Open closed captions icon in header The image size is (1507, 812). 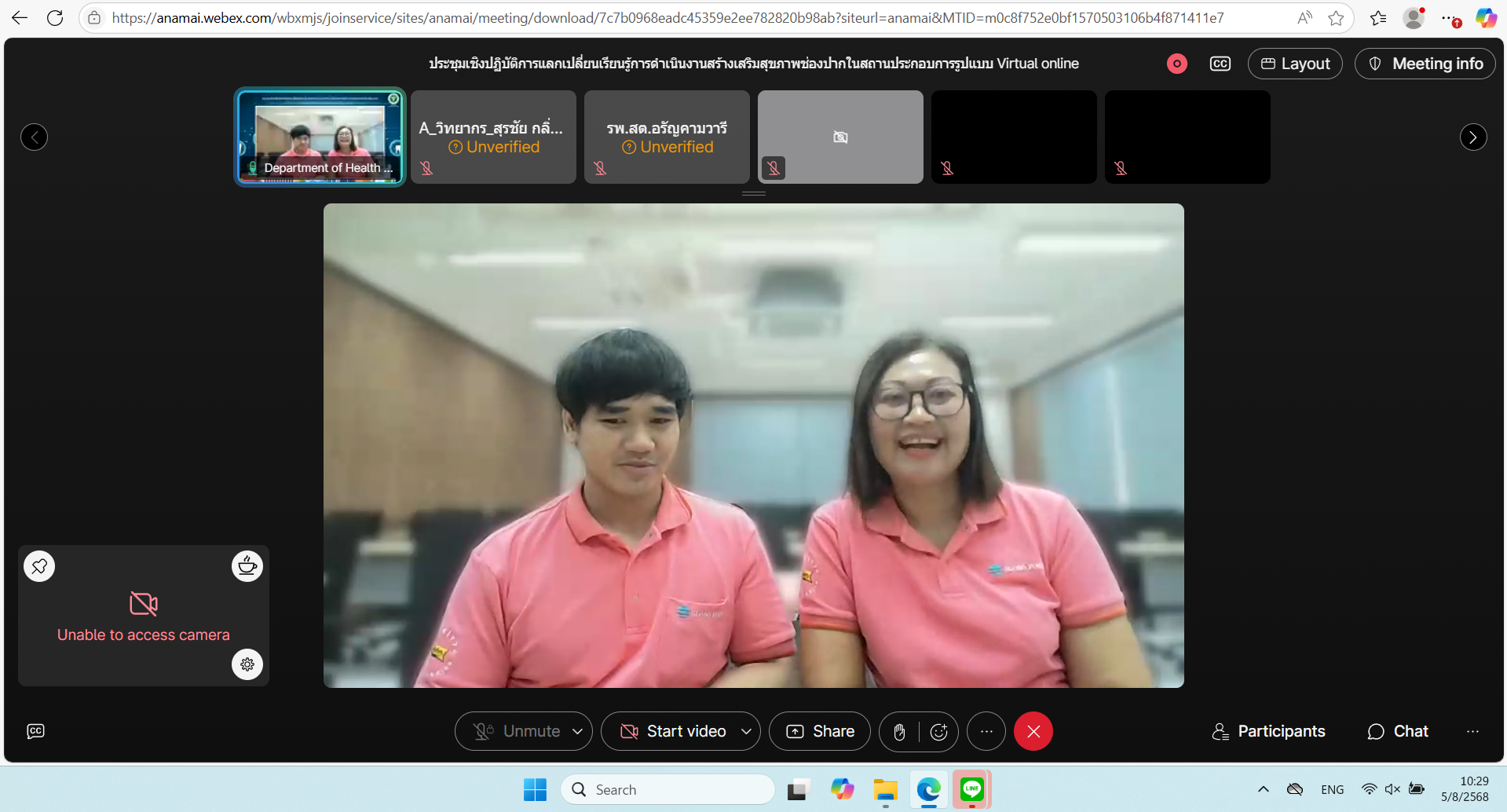(x=1220, y=64)
